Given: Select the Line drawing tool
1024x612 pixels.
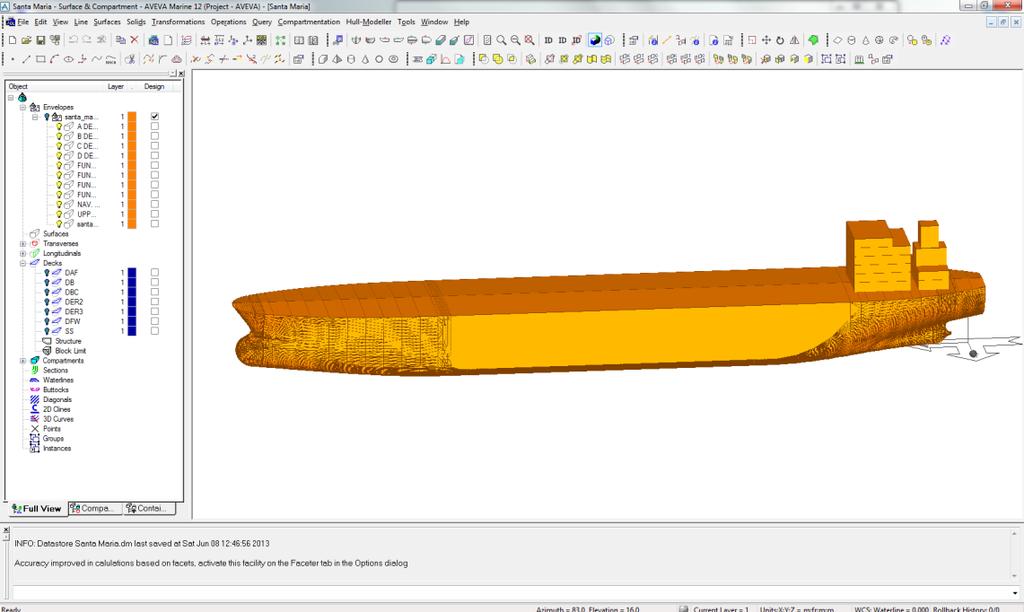Looking at the screenshot, I should [x=26, y=59].
